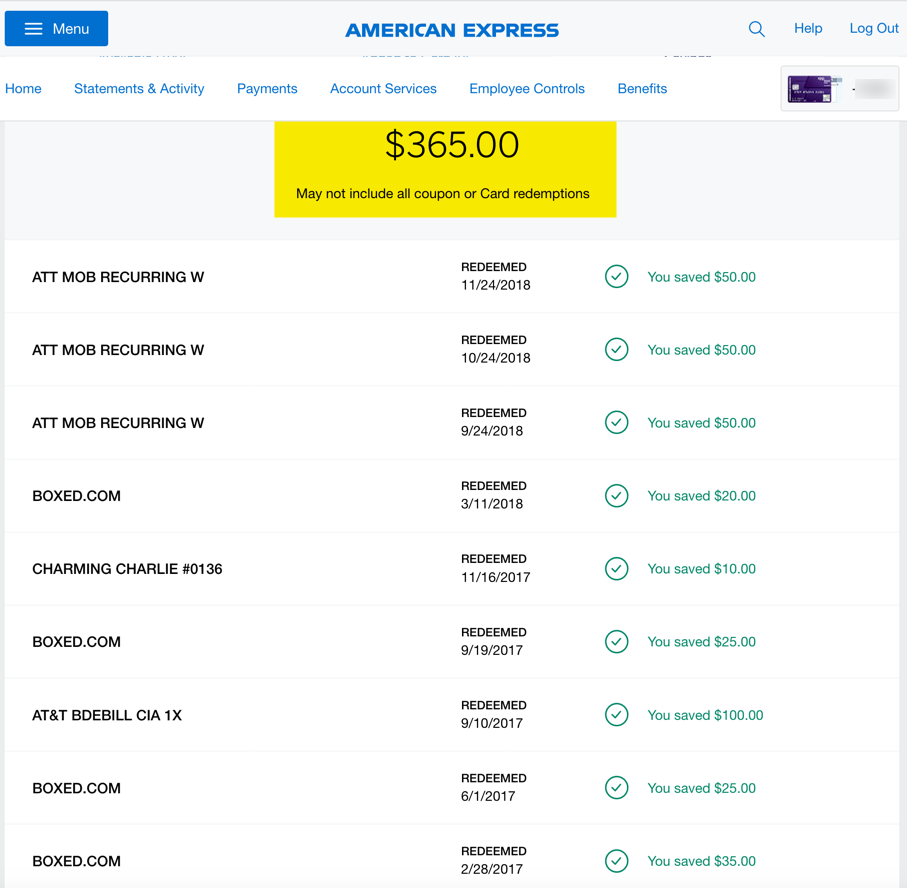Click the checkmark icon for 2/28/2017 redemption

[x=617, y=861]
